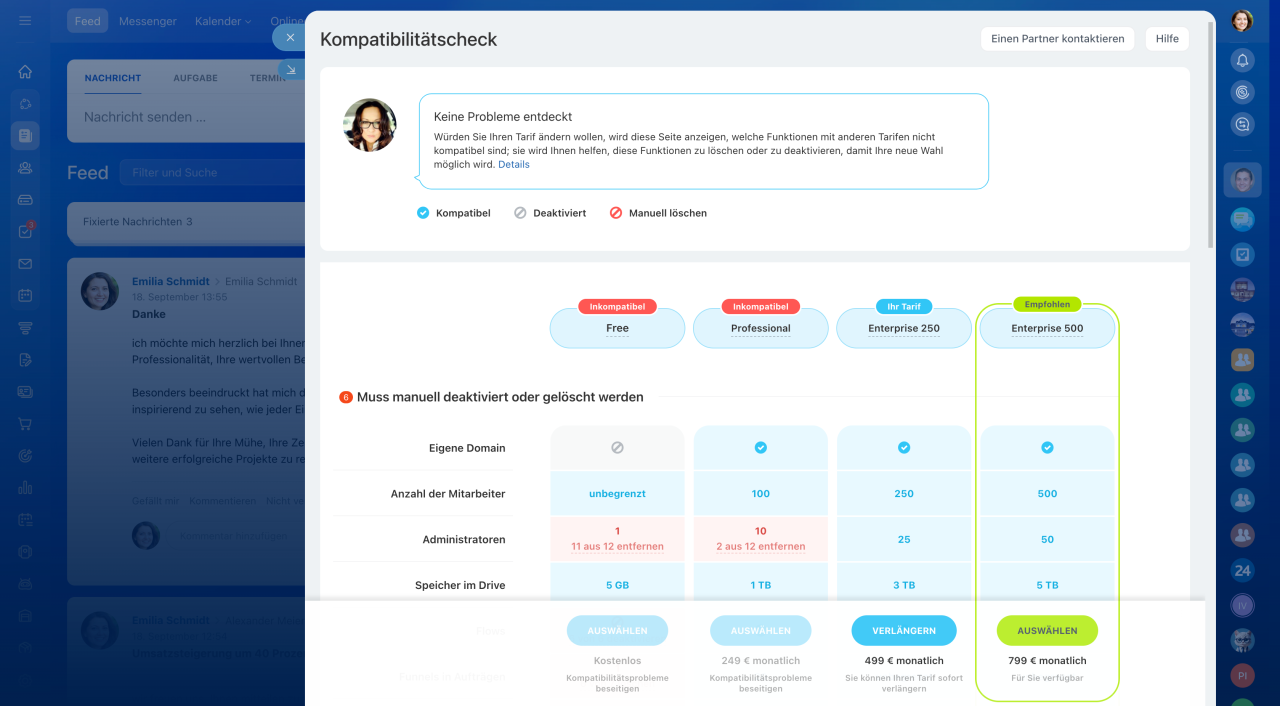This screenshot has width=1280, height=706.
Task: Select the Enterprise 250 plan pill
Action: click(904, 328)
